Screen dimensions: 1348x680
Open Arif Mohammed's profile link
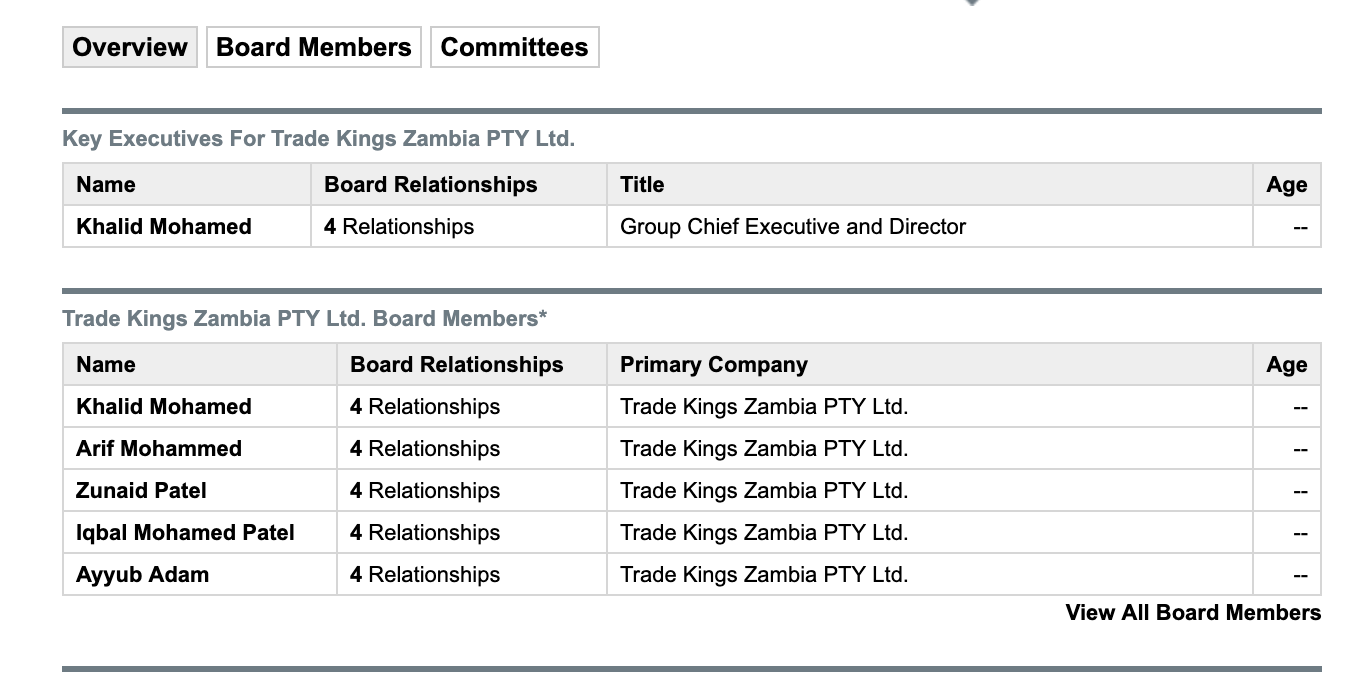pyautogui.click(x=159, y=449)
